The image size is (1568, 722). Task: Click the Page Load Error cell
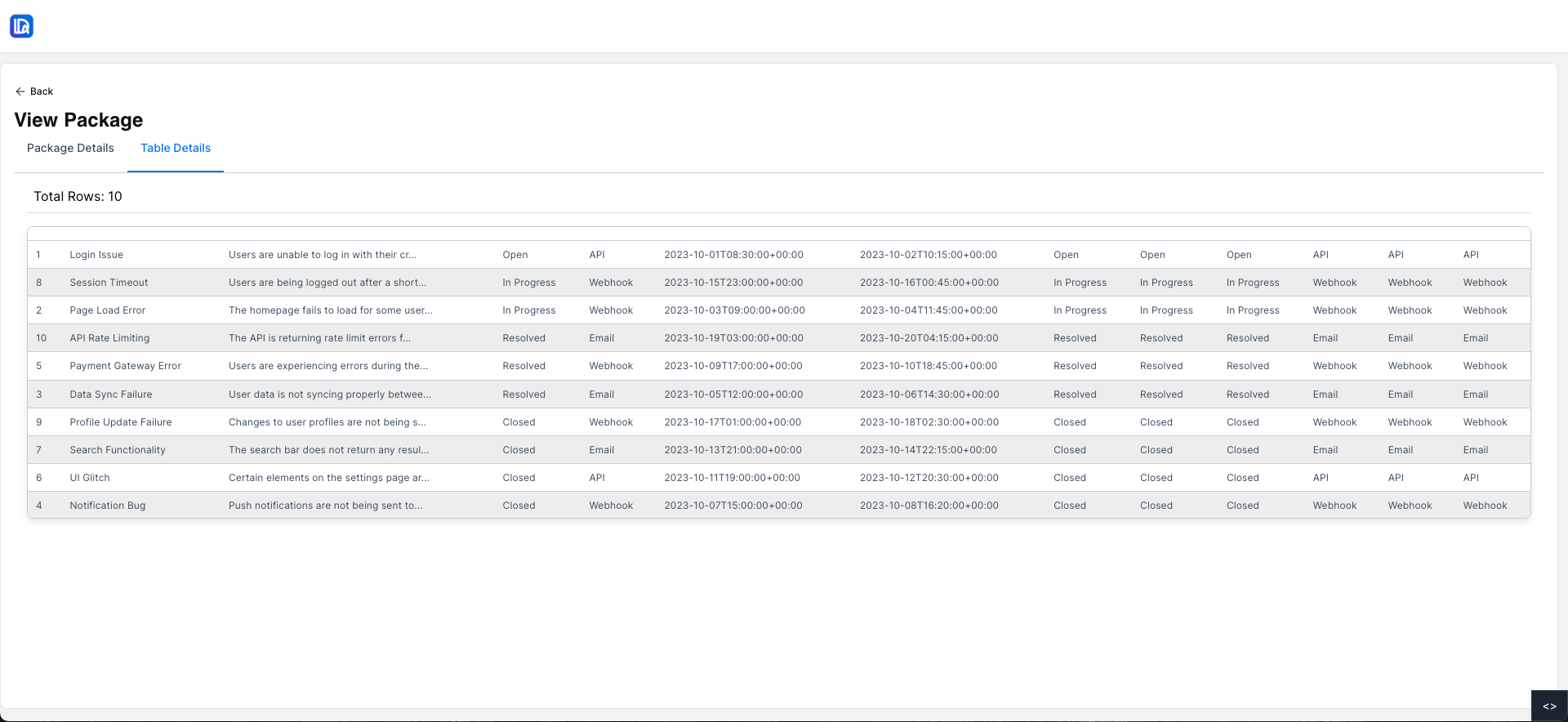(x=107, y=310)
